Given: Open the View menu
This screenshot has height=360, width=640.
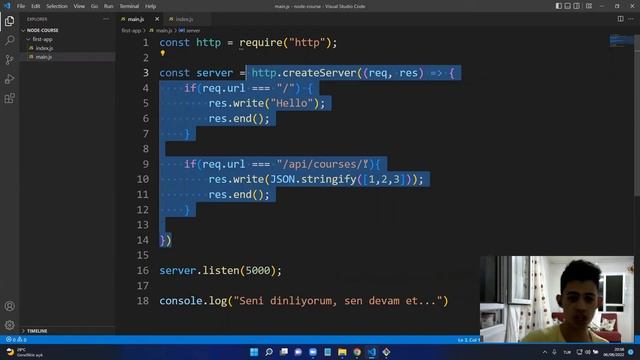Looking at the screenshot, I should pyautogui.click(x=79, y=6).
